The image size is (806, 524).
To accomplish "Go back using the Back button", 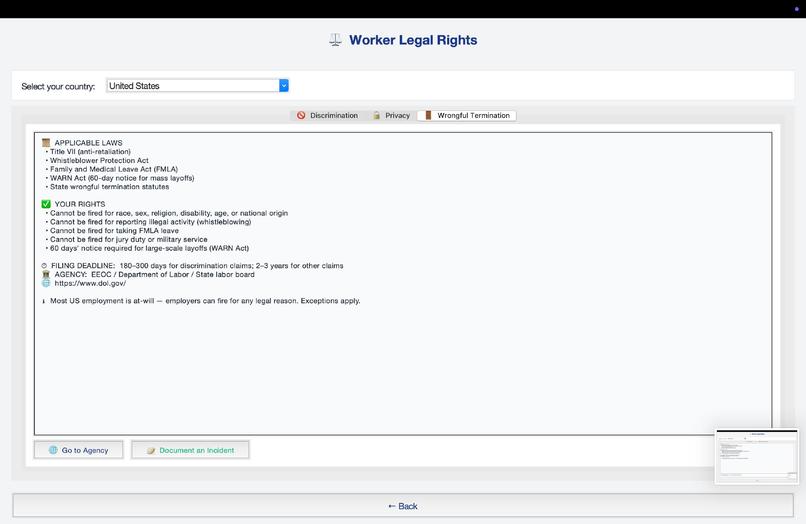I will [403, 505].
